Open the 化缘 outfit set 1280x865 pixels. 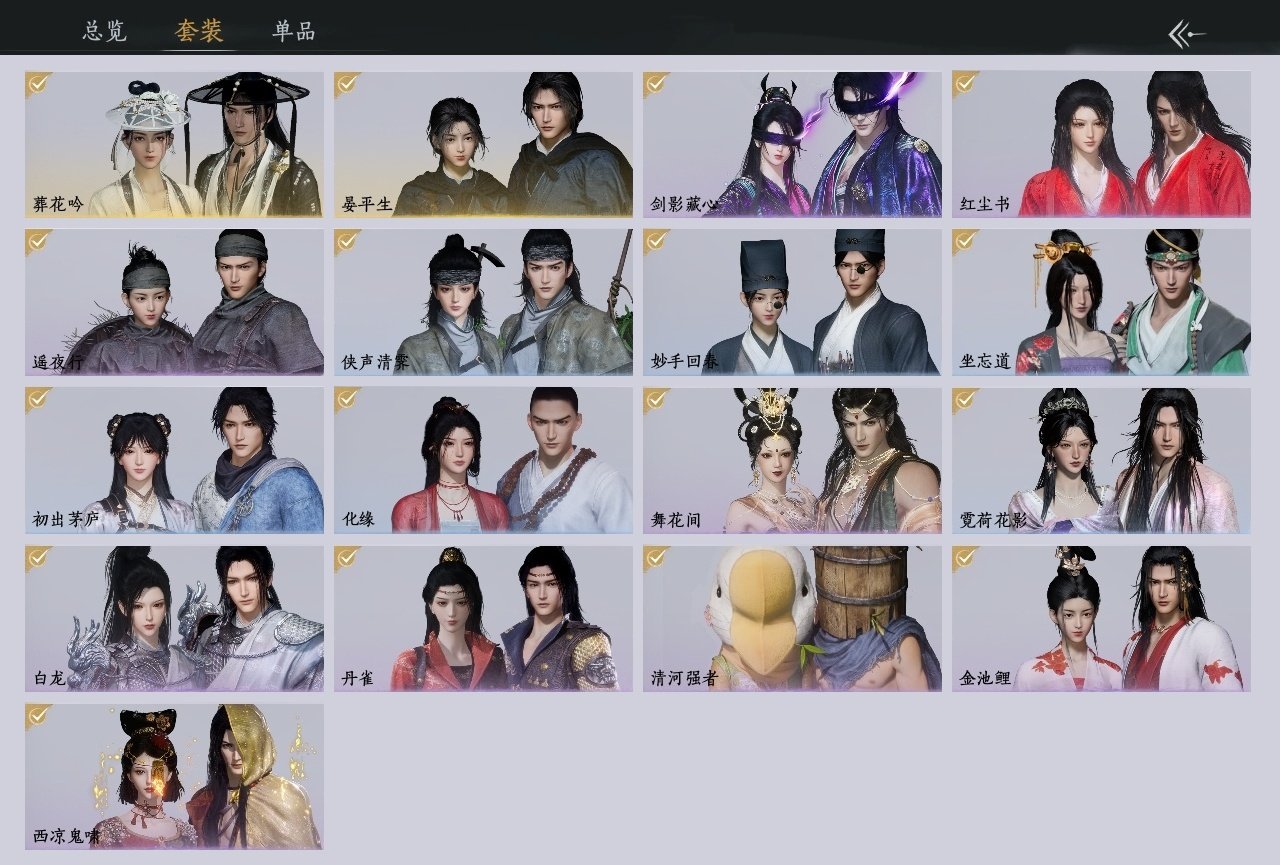point(483,461)
